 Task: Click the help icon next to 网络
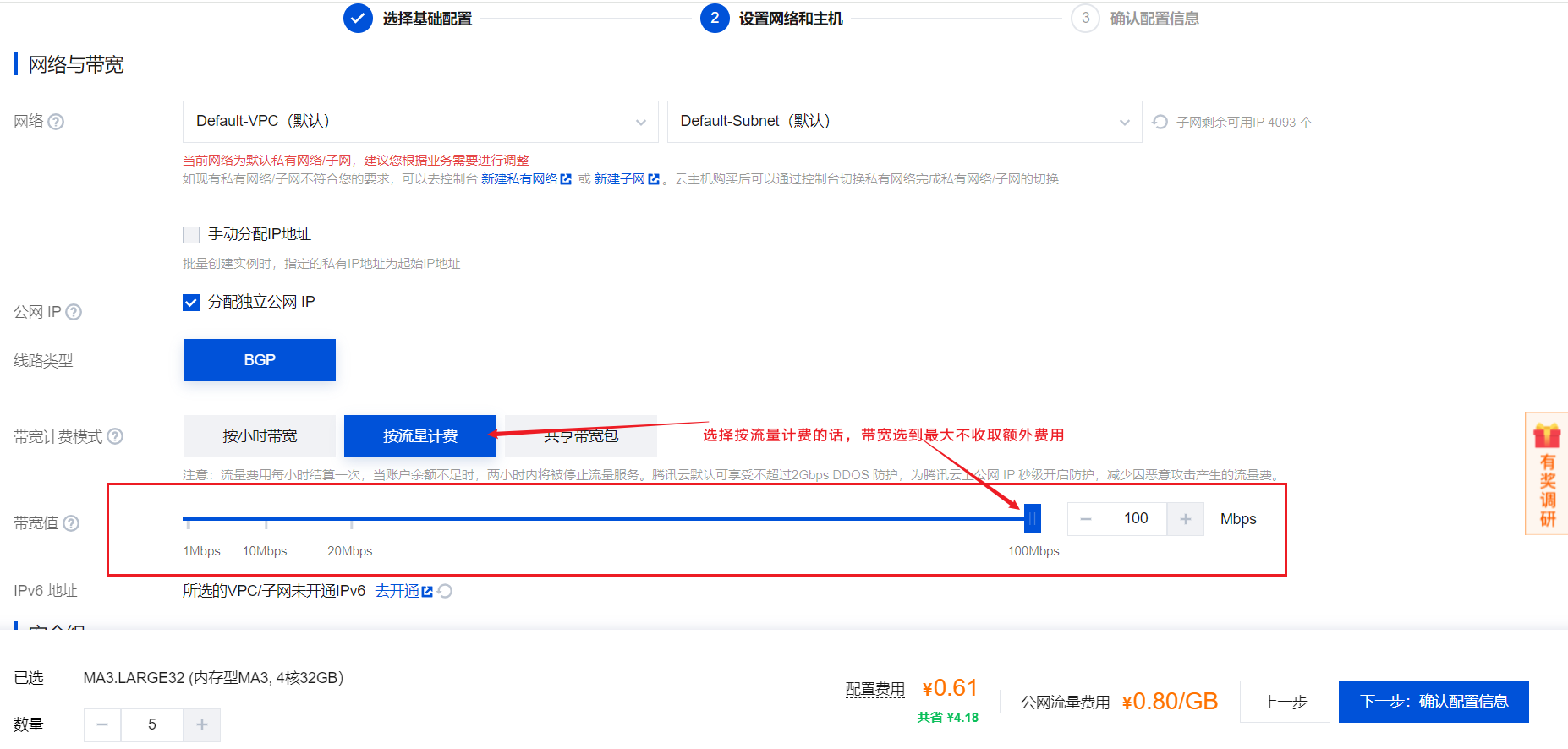pos(56,122)
